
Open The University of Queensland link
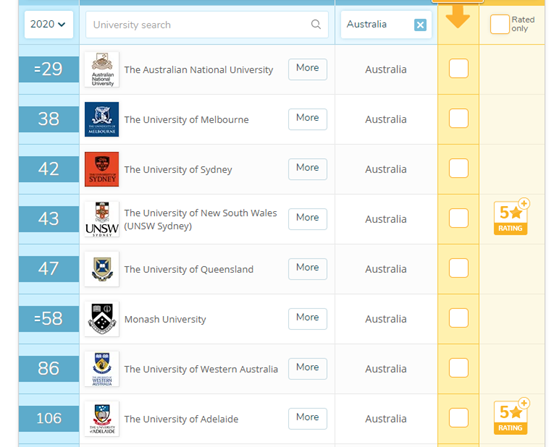pyautogui.click(x=189, y=270)
